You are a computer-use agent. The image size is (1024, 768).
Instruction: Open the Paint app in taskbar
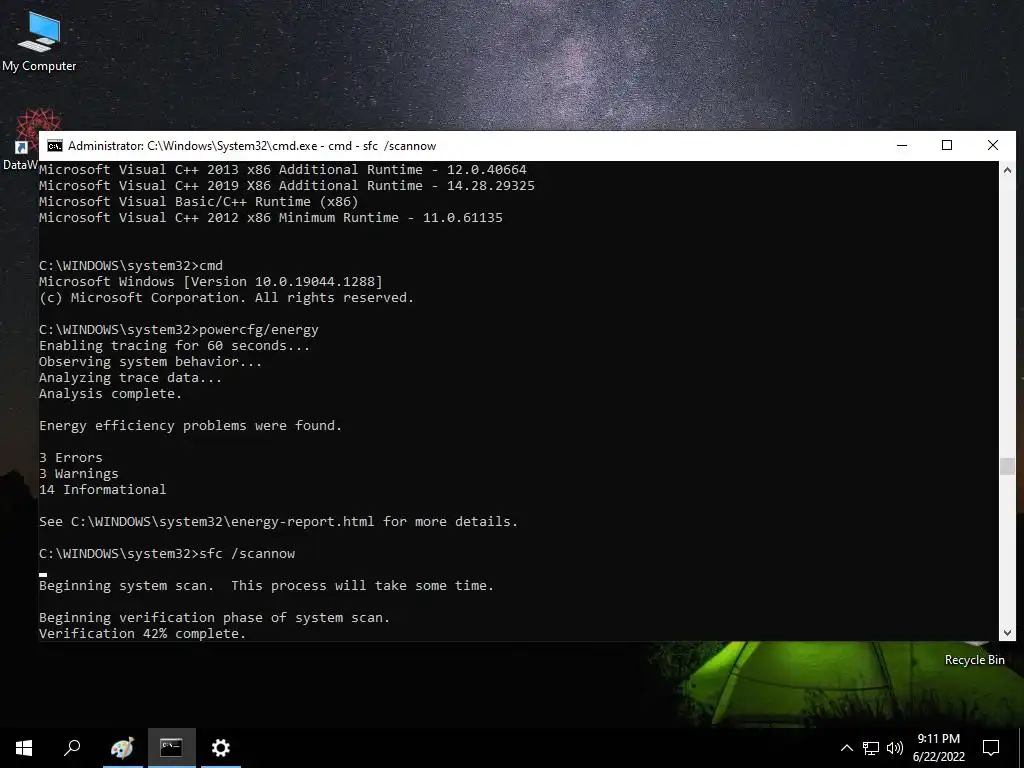(122, 748)
